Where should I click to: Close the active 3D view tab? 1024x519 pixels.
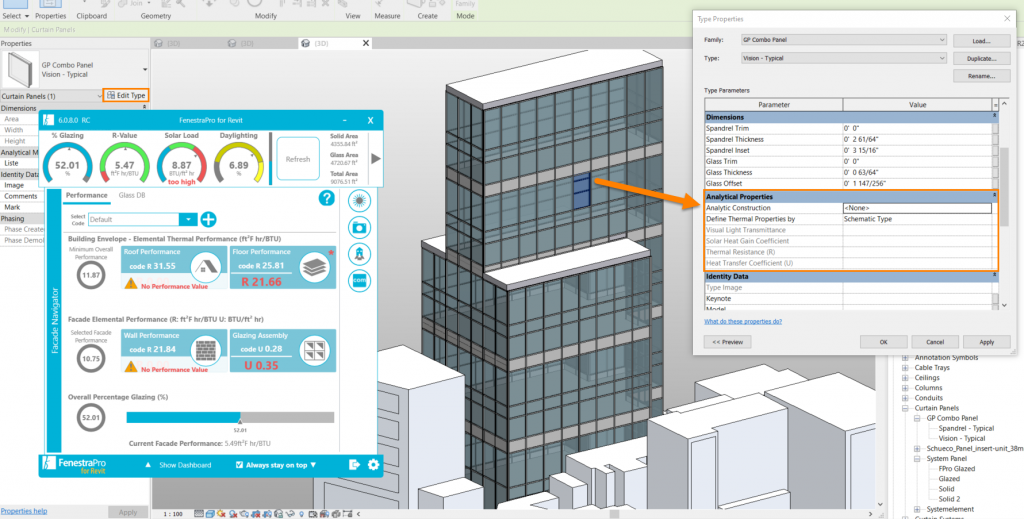point(366,43)
